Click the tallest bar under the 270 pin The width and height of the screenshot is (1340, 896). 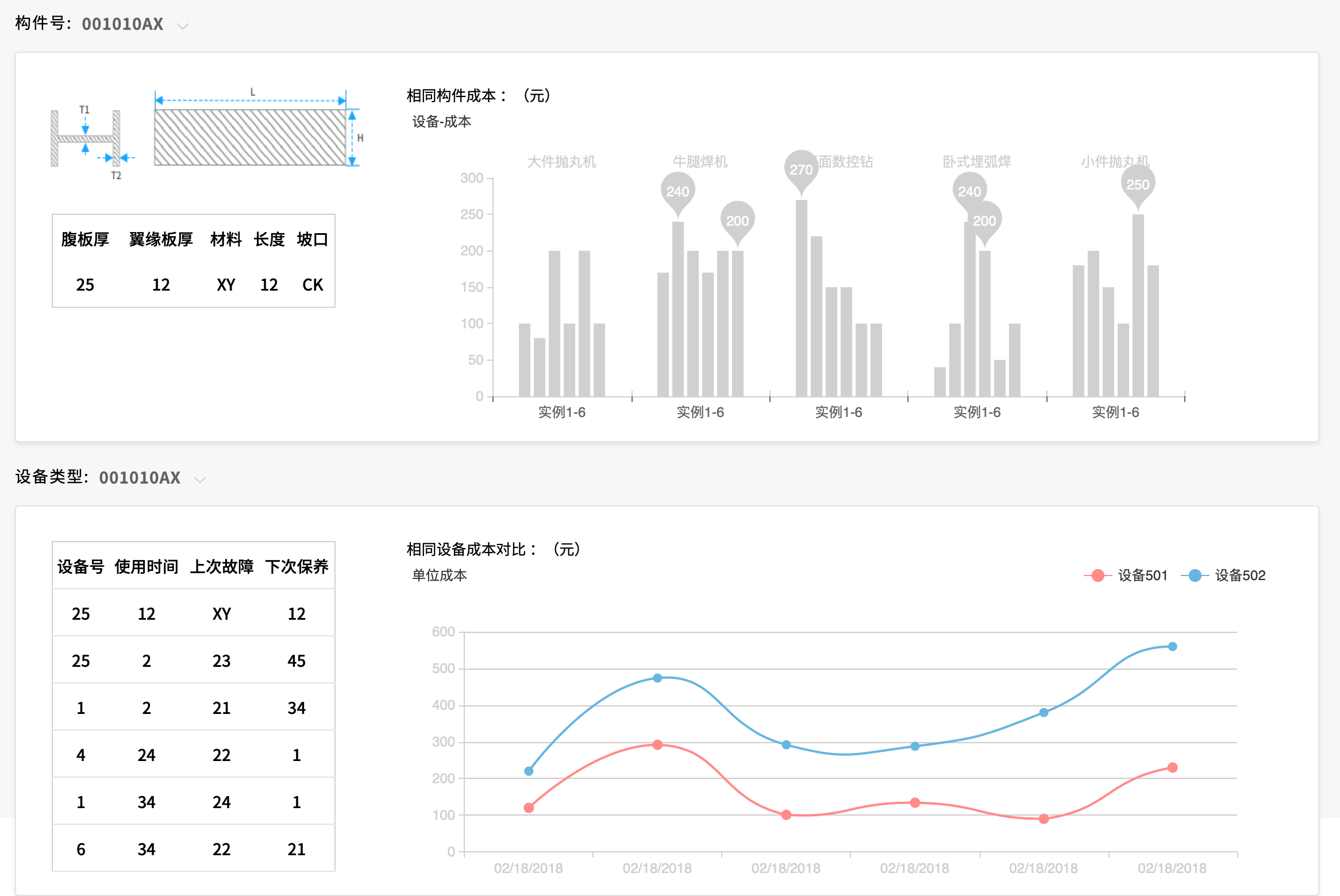tap(801, 299)
